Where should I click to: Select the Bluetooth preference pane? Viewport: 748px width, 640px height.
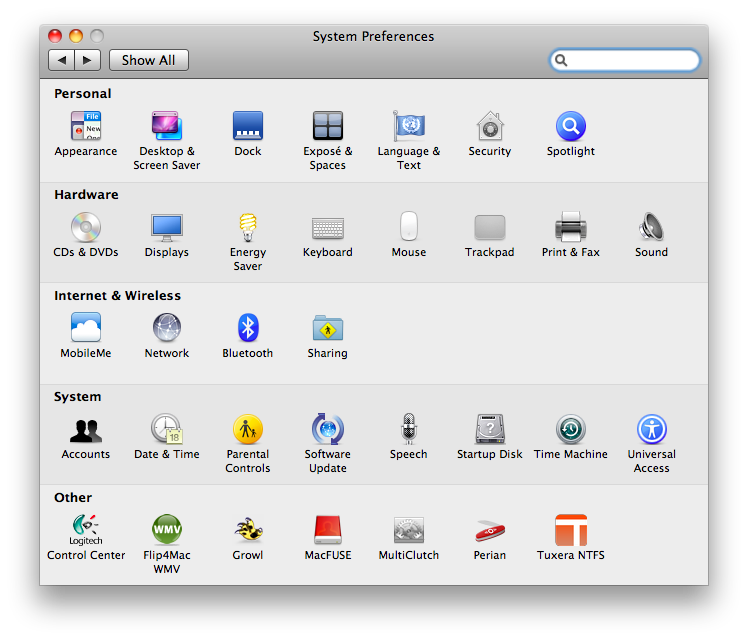point(247,328)
